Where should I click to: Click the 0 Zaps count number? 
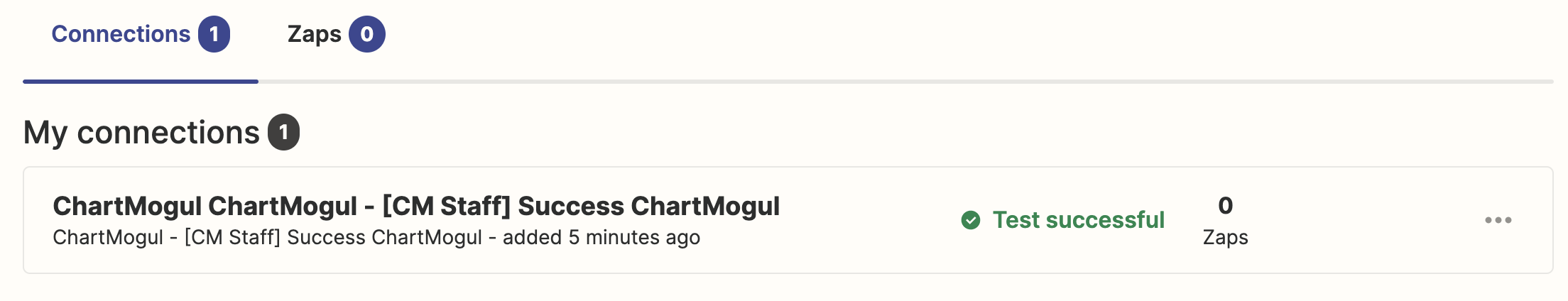[x=1226, y=205]
